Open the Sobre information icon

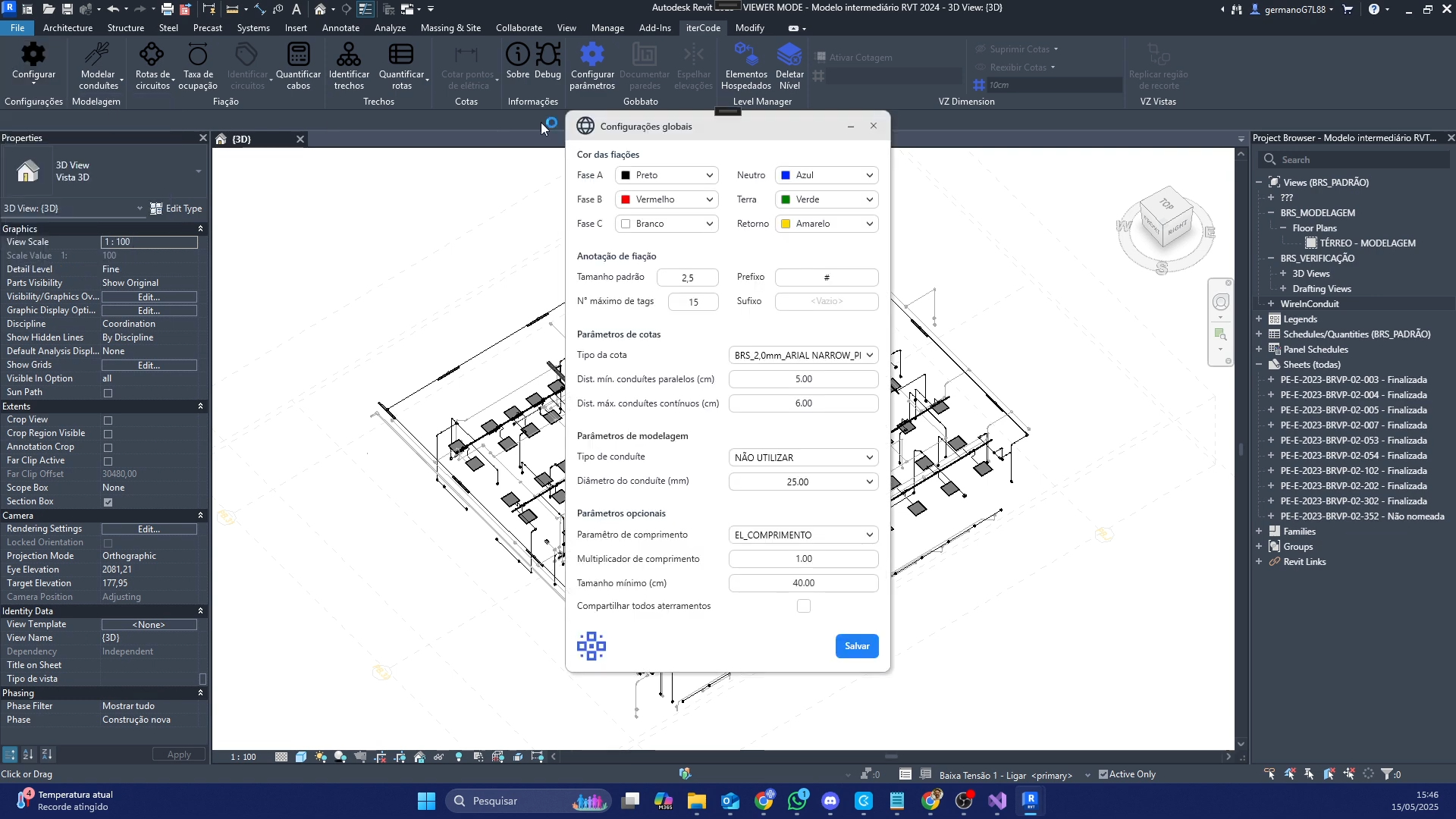[x=518, y=55]
